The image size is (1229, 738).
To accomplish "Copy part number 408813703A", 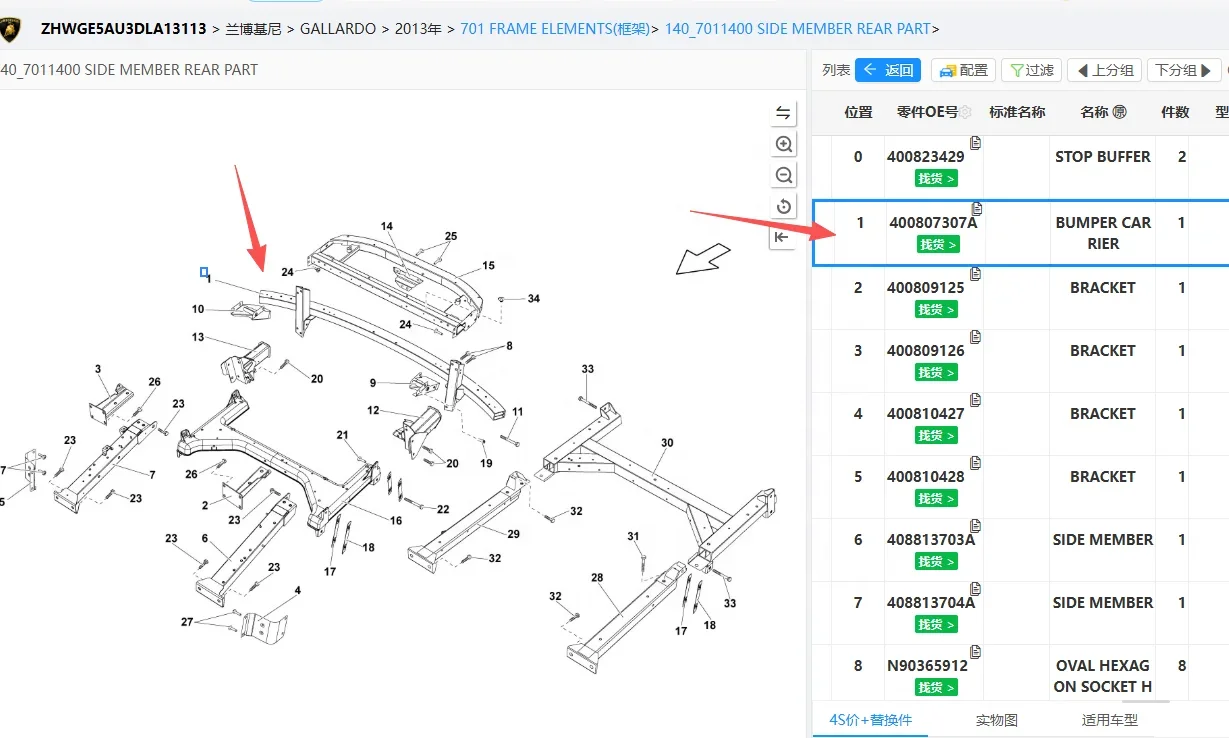I will point(976,526).
